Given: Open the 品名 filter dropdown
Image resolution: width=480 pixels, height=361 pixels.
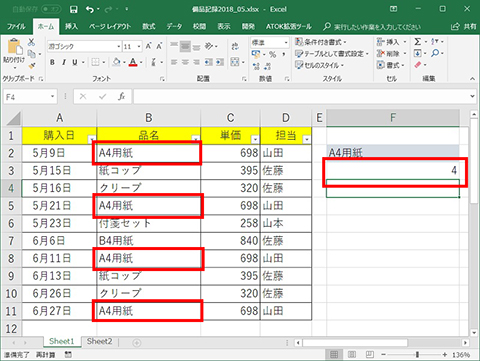Looking at the screenshot, I should coord(195,139).
